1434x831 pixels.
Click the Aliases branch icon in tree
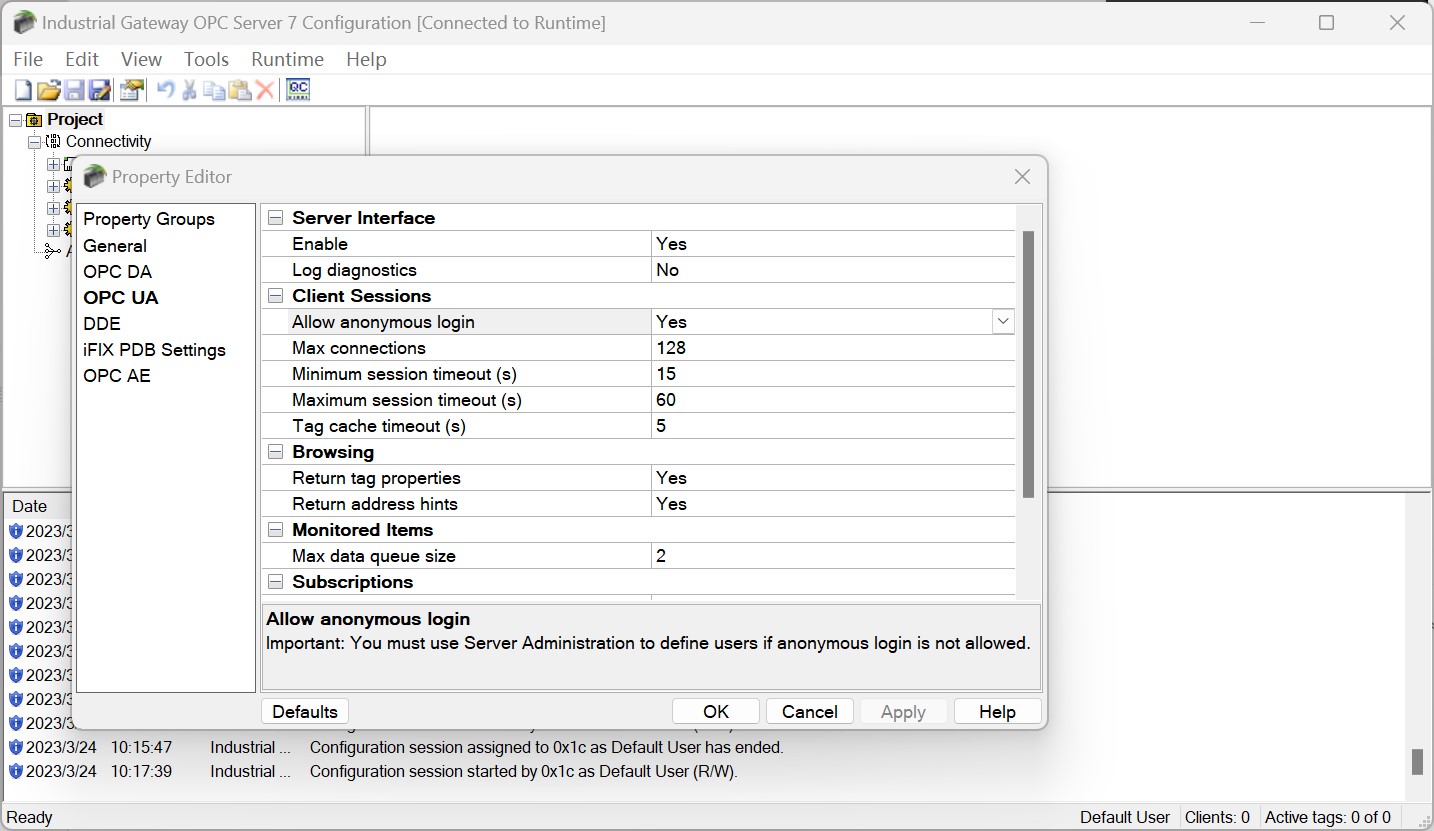(x=53, y=251)
